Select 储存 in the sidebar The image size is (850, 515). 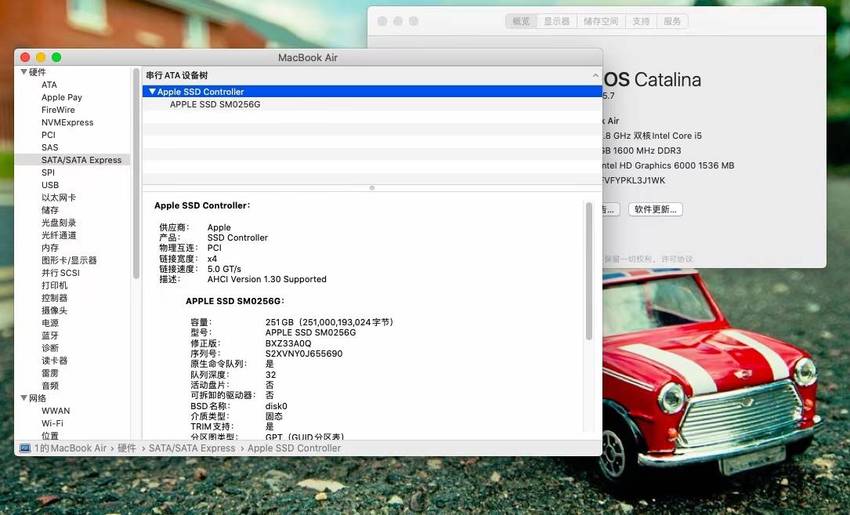pos(50,210)
